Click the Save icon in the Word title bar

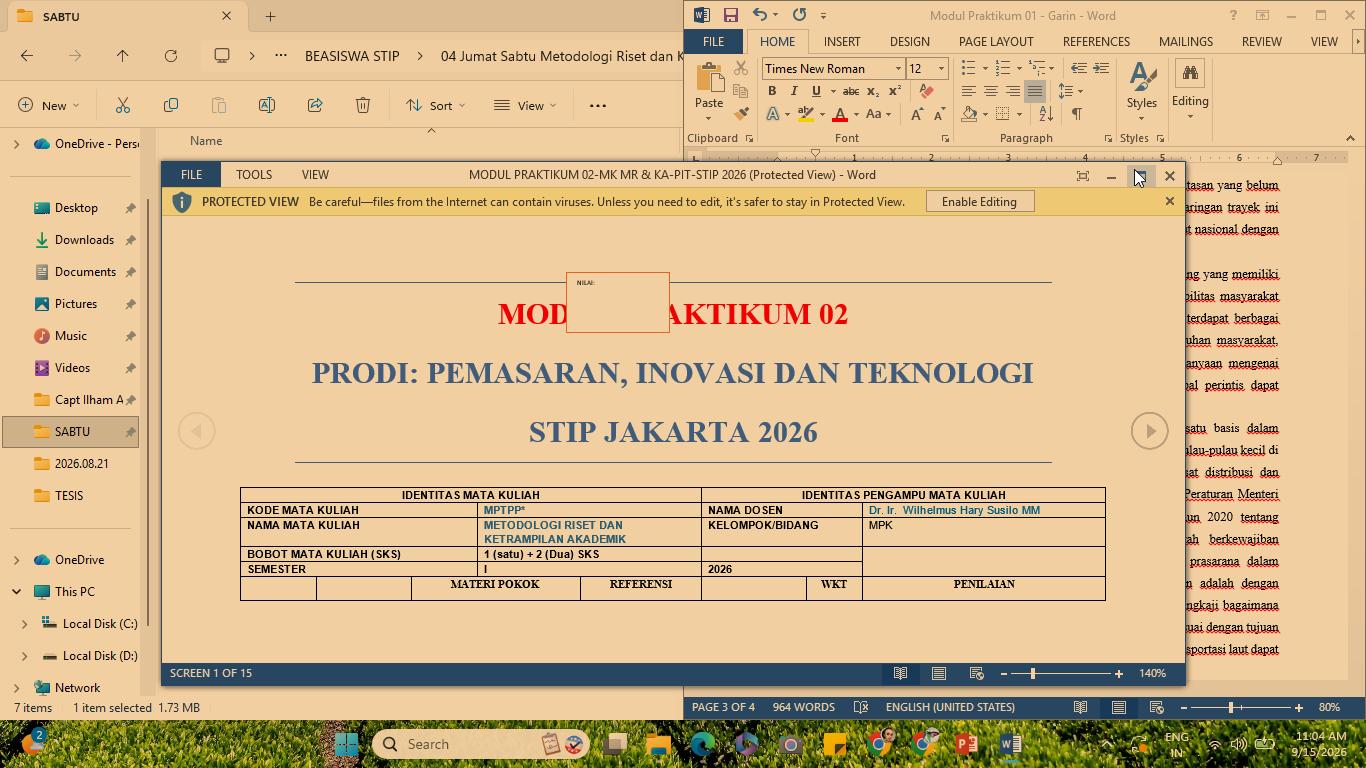731,15
